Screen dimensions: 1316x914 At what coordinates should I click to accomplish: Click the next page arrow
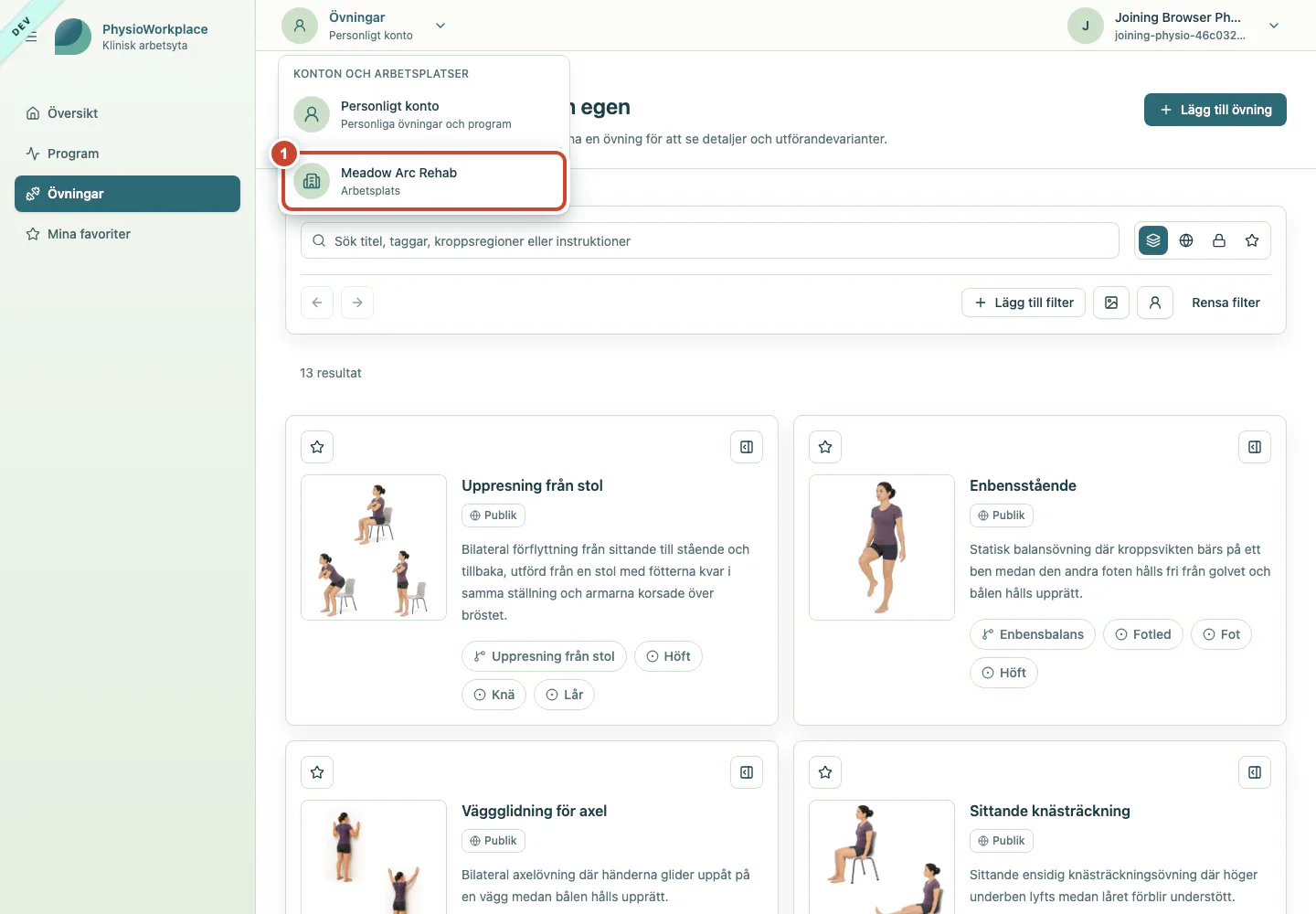[357, 303]
